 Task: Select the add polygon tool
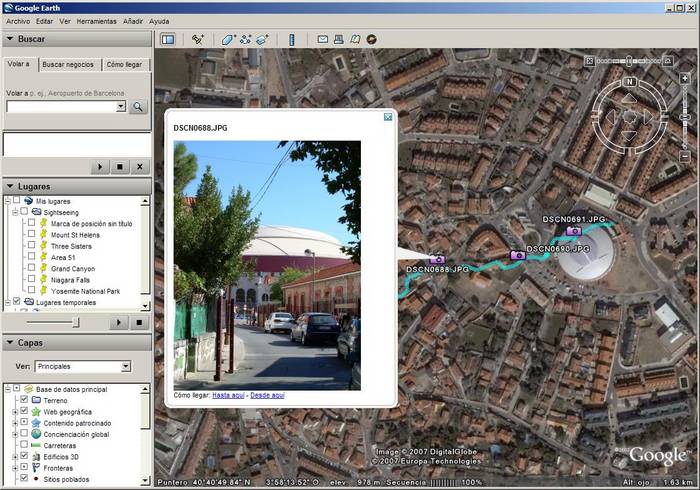pos(228,39)
